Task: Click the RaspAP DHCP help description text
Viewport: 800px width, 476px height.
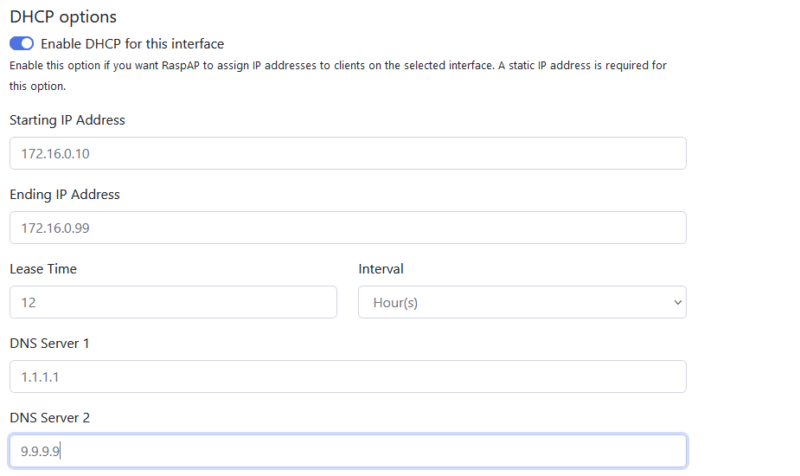Action: tap(337, 65)
